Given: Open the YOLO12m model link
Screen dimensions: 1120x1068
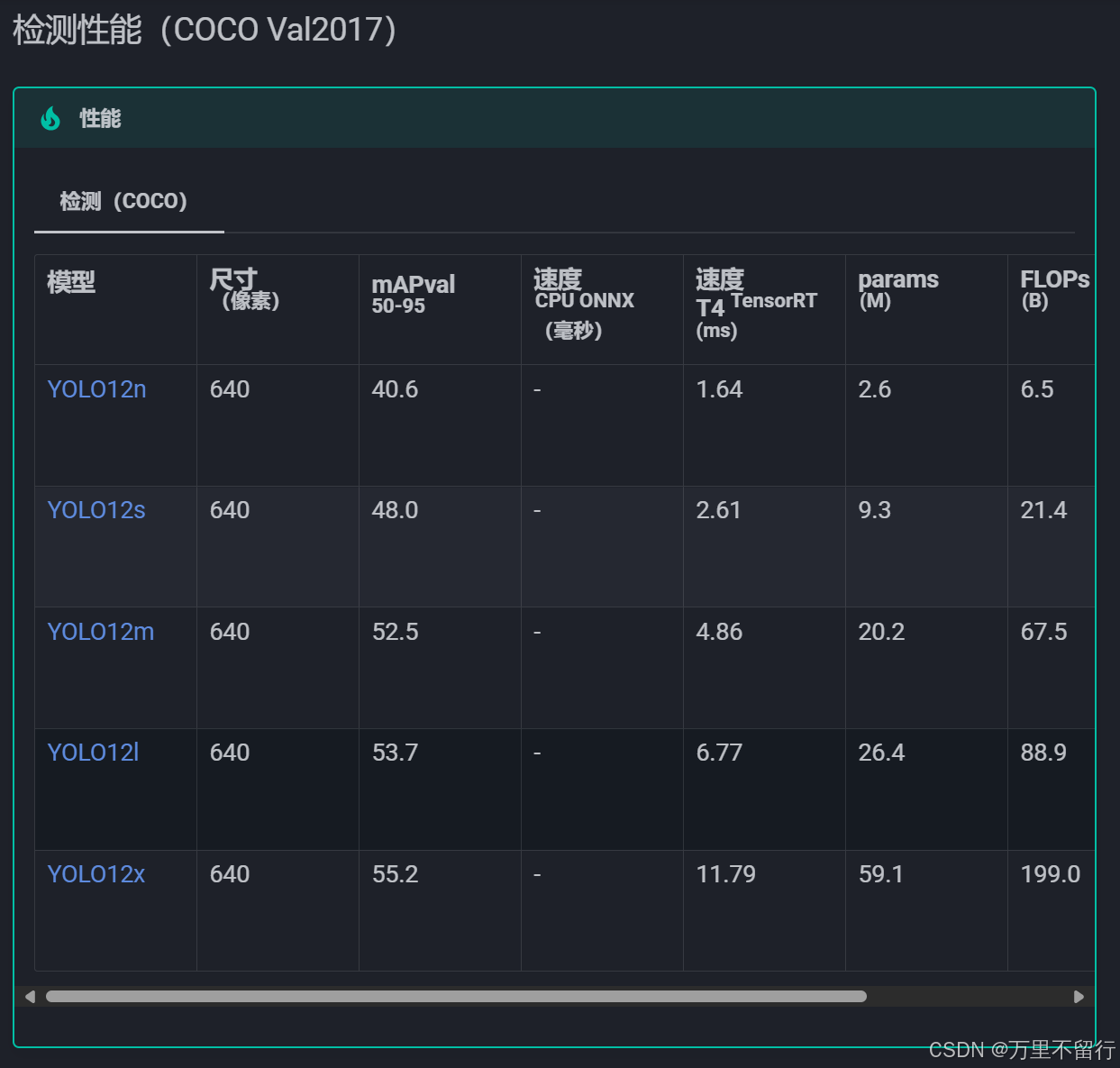Looking at the screenshot, I should click(101, 632).
